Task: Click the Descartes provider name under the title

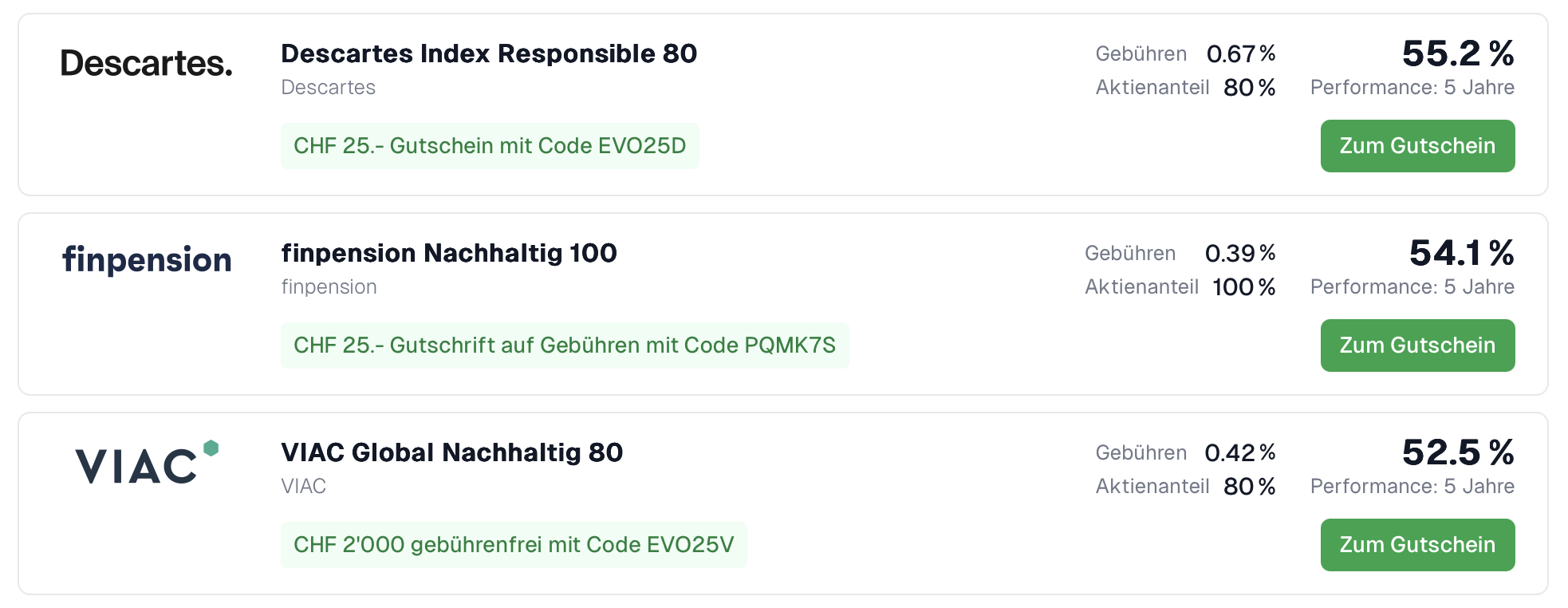Action: tap(328, 87)
